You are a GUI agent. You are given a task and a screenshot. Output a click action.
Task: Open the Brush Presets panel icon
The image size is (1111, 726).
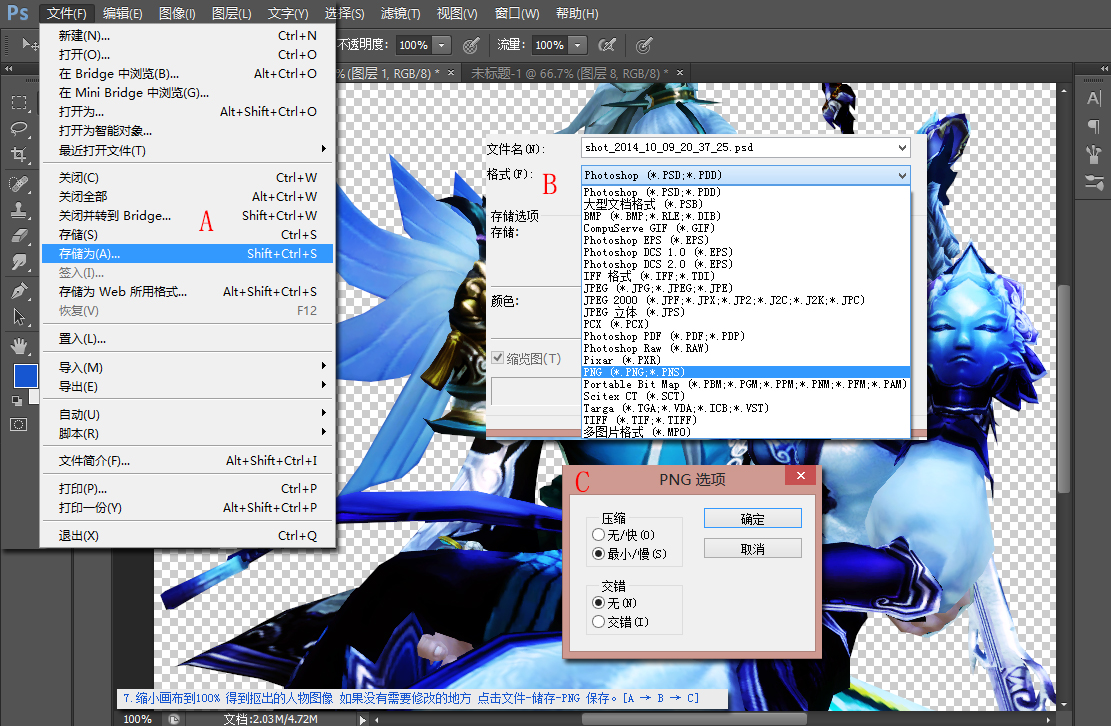pyautogui.click(x=1094, y=154)
